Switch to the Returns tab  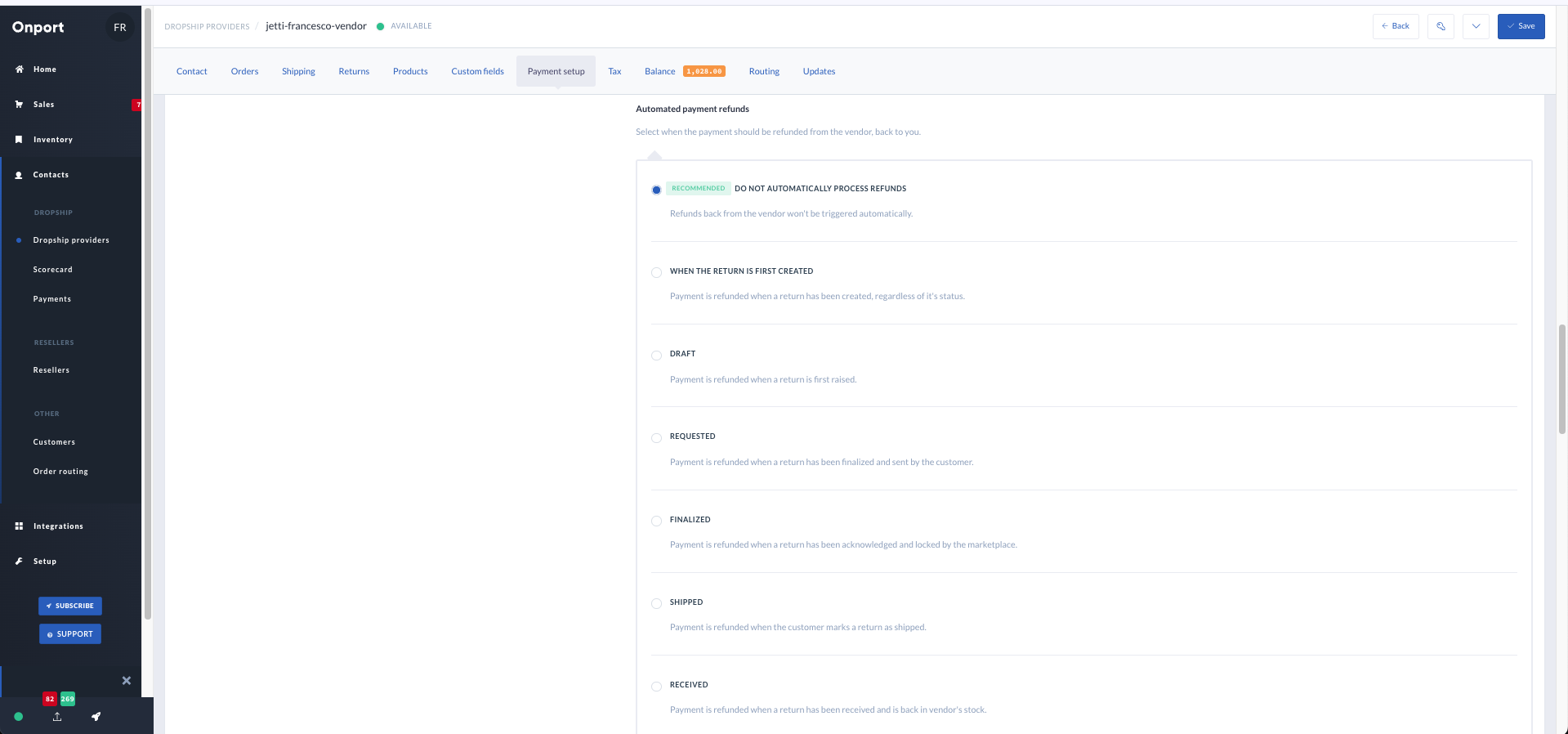click(x=354, y=71)
